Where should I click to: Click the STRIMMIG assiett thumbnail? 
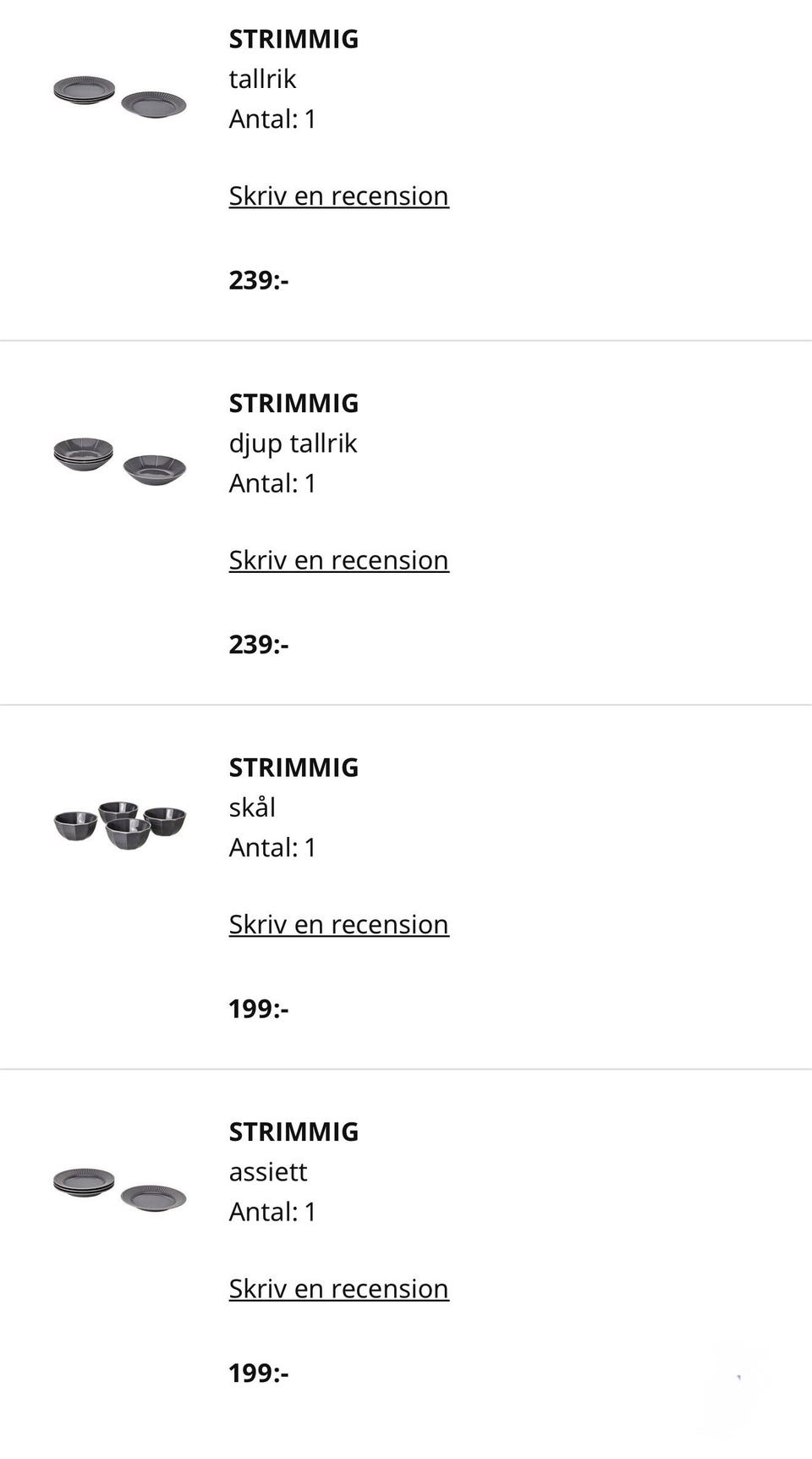[x=119, y=1189]
